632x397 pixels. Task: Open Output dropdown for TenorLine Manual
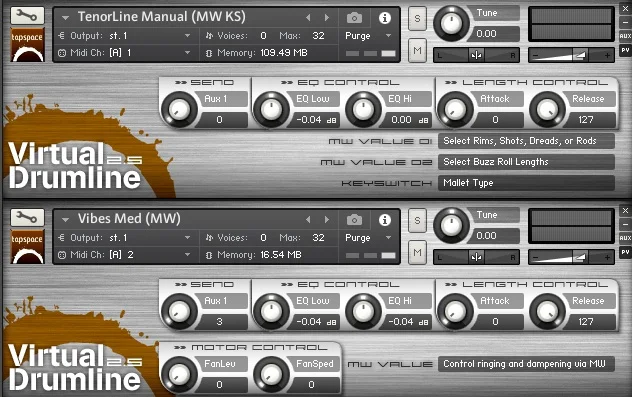[187, 35]
